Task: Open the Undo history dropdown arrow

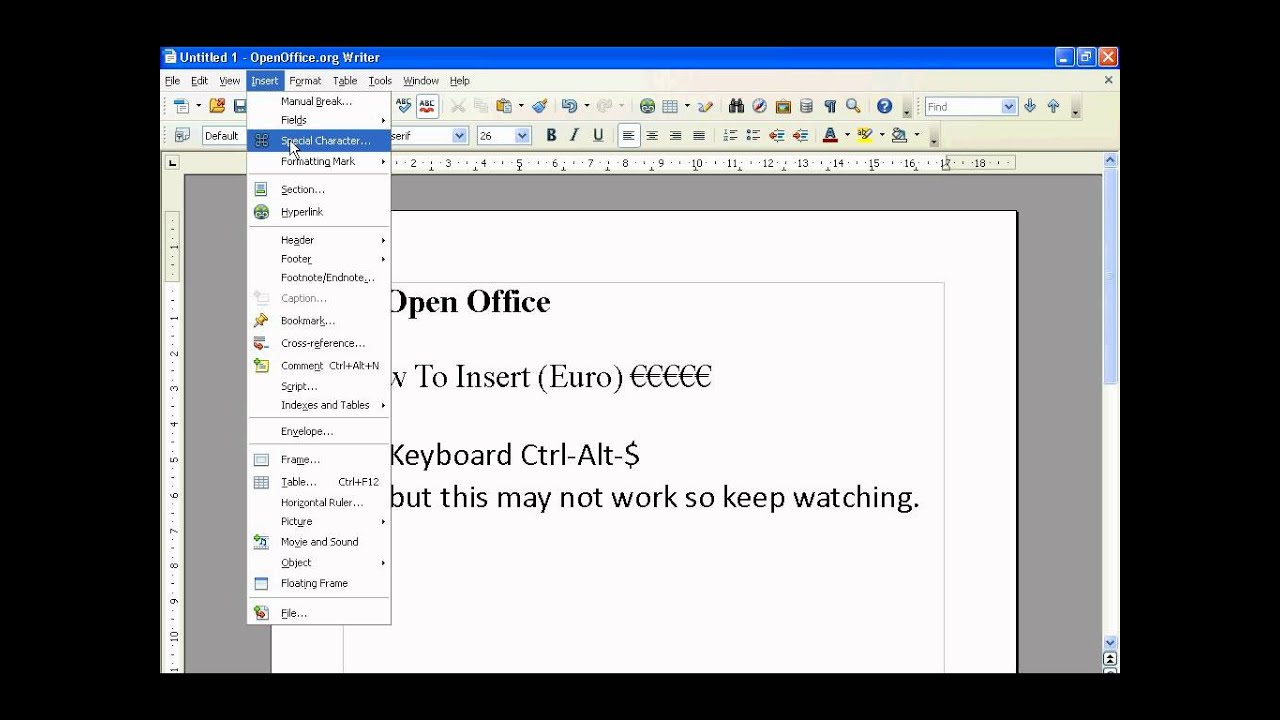Action: pos(586,106)
